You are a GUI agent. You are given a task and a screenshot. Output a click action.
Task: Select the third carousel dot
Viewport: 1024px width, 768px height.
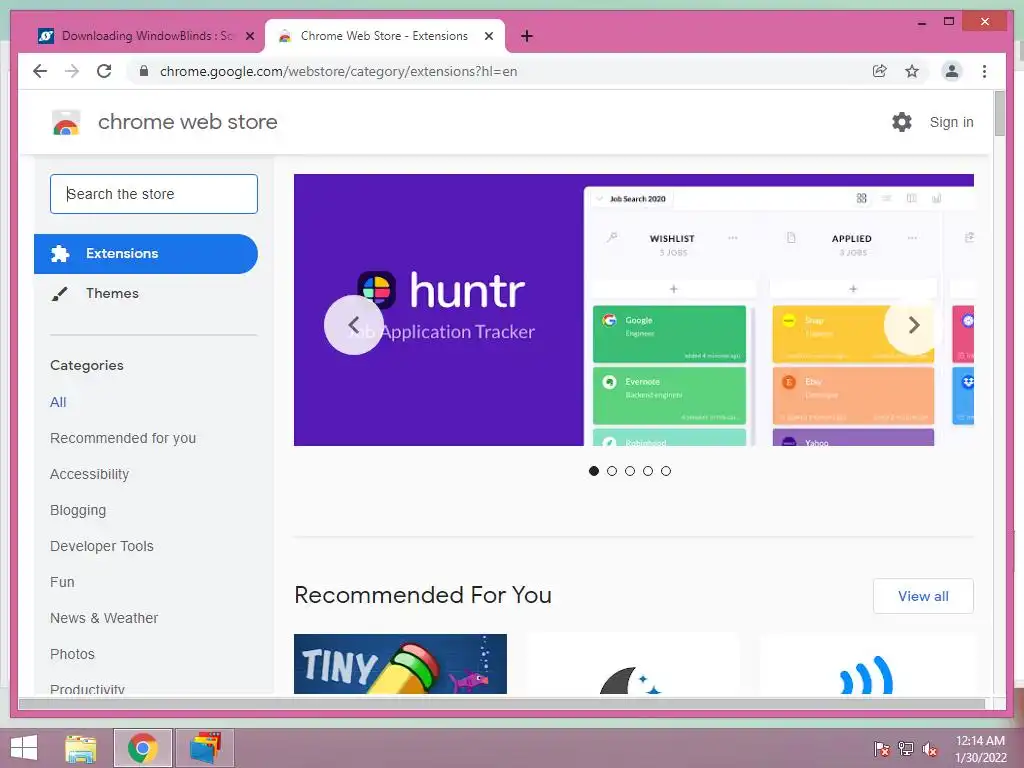[x=630, y=471]
